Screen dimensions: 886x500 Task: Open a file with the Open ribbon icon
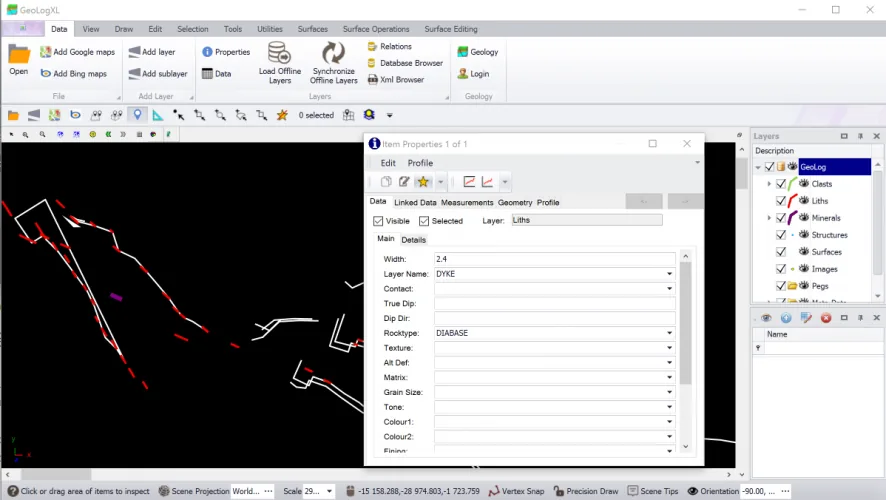[19, 60]
